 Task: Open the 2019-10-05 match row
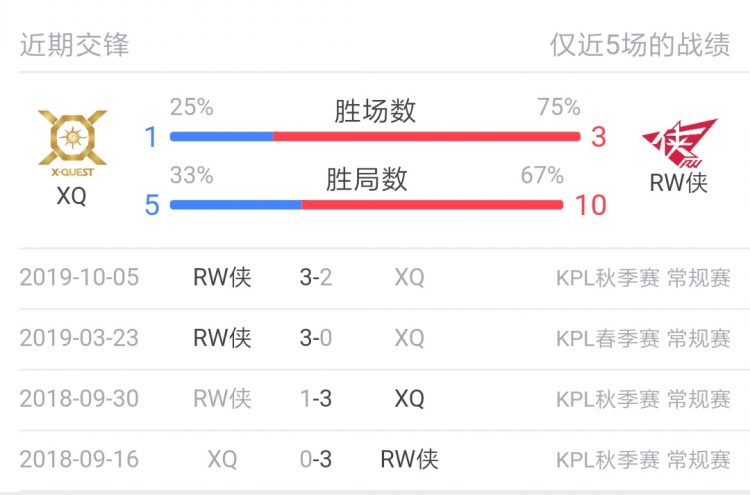pos(375,277)
